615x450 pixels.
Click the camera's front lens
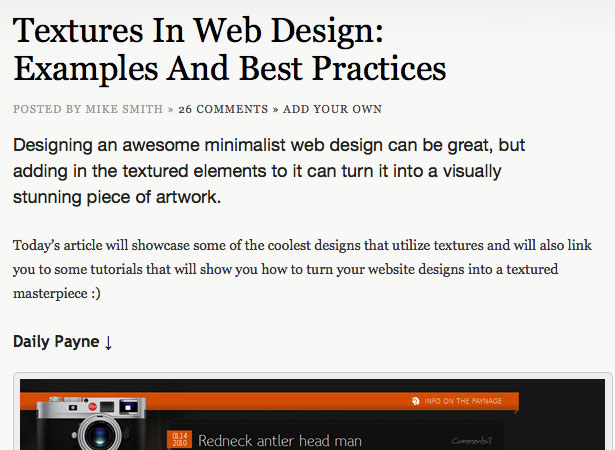coord(99,435)
